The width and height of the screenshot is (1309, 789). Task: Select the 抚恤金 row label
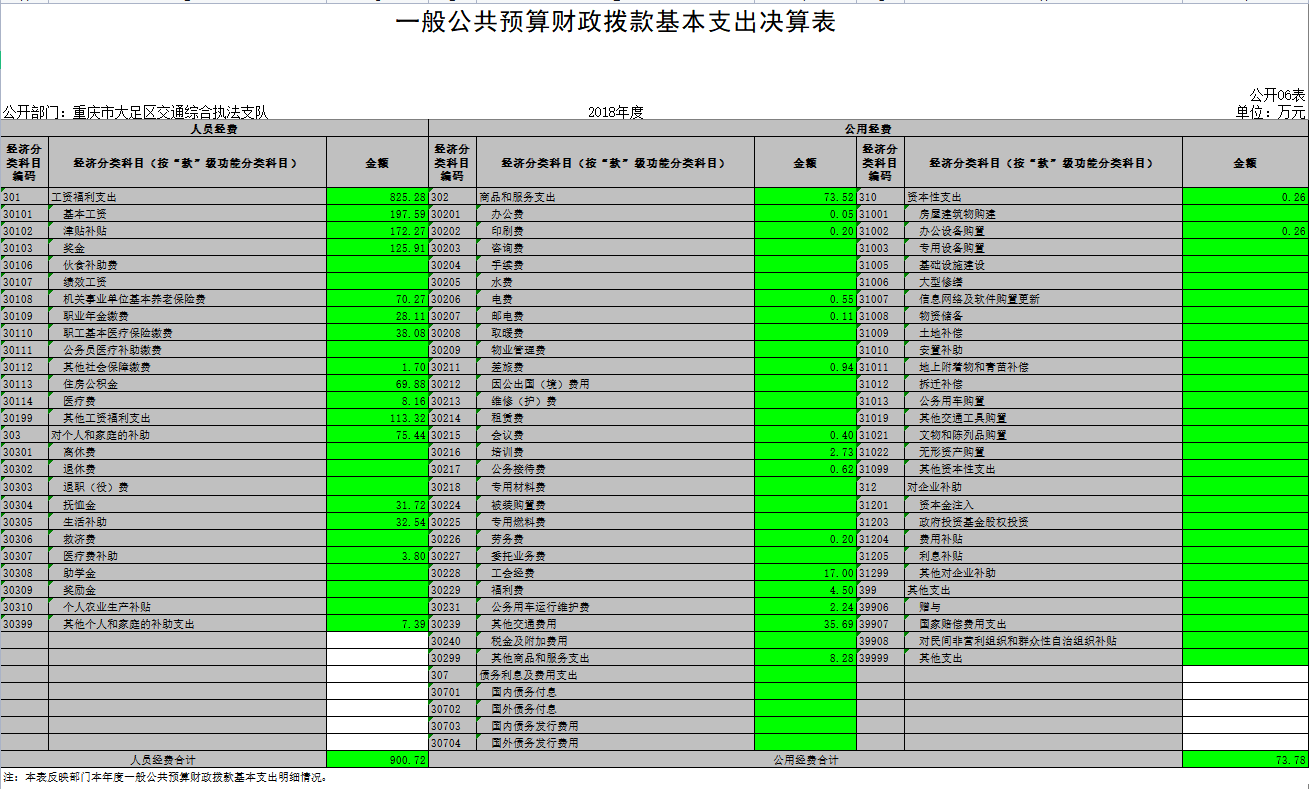(187, 505)
